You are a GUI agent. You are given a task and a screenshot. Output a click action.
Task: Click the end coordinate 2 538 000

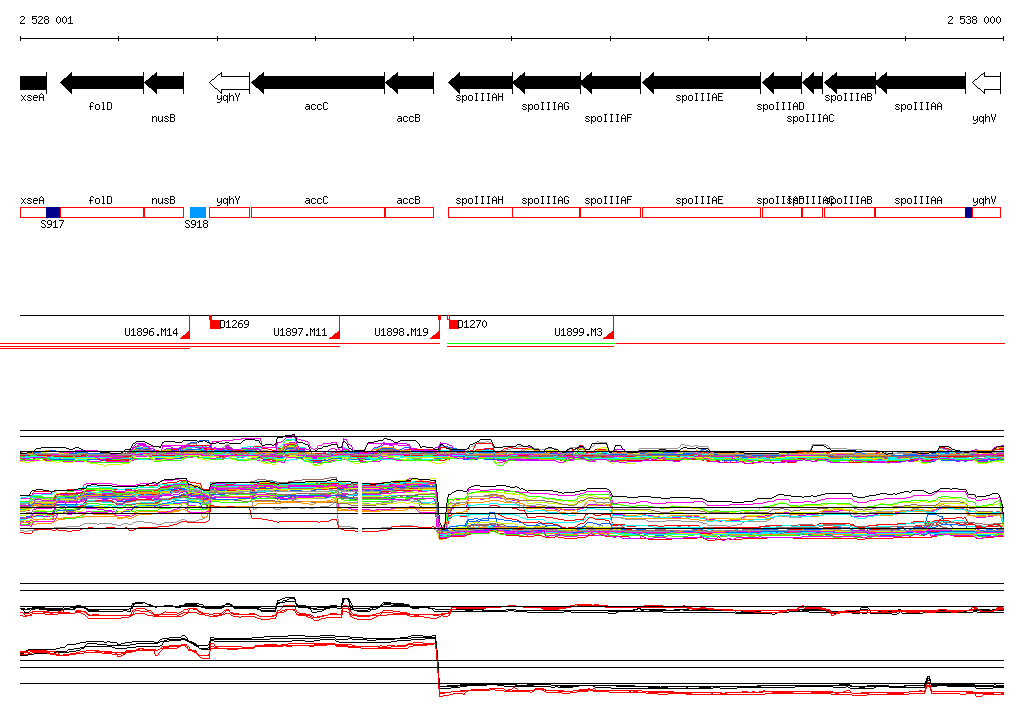pos(974,20)
